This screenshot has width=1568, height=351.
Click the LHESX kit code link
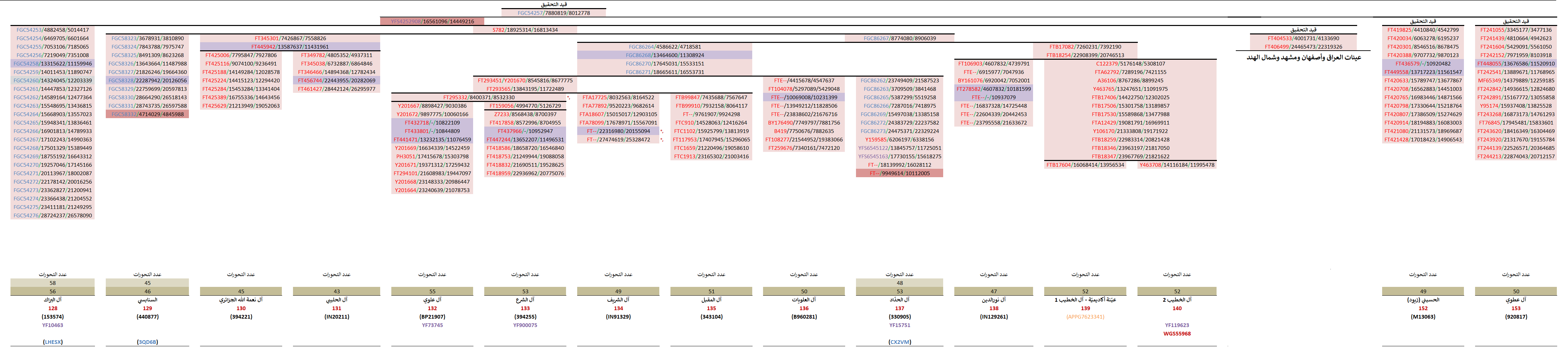[52, 342]
